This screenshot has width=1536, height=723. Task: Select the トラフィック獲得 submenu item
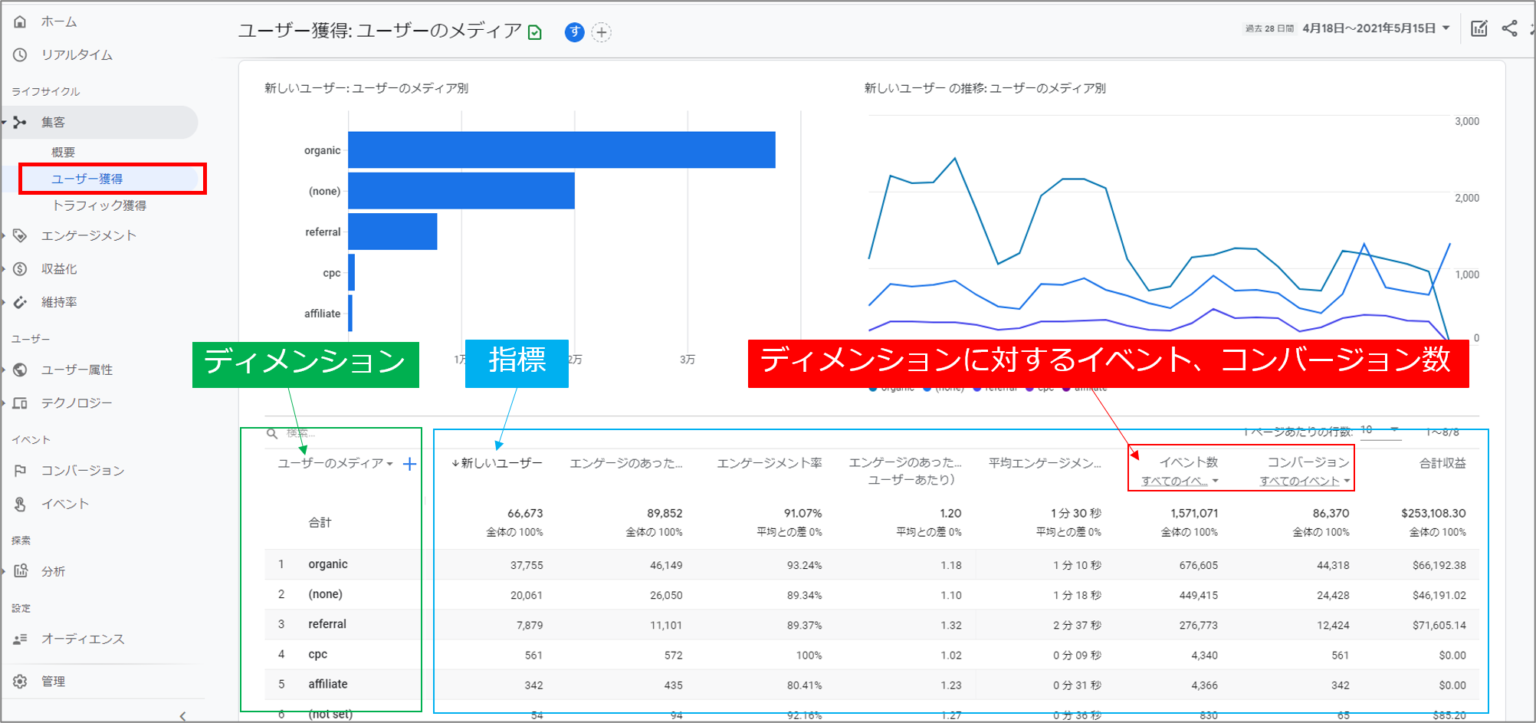coord(99,206)
